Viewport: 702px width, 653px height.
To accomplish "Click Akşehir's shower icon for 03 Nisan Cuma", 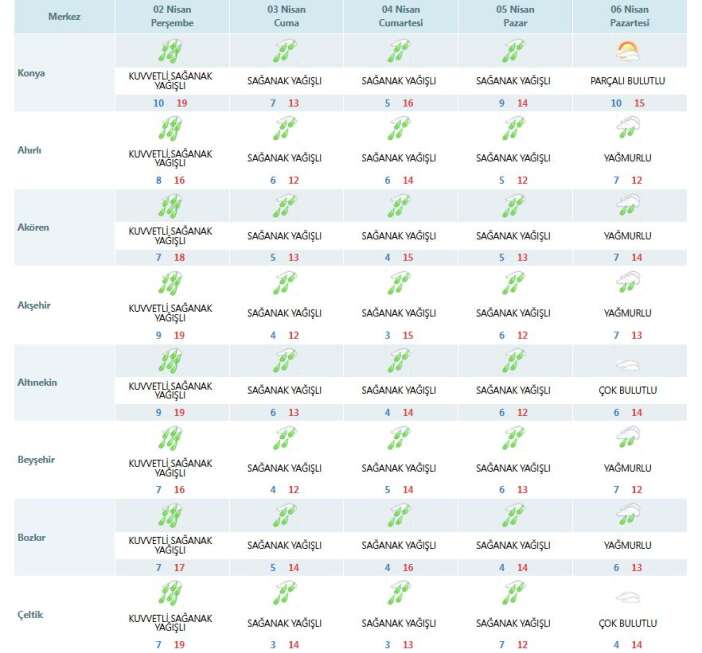I will pos(285,284).
